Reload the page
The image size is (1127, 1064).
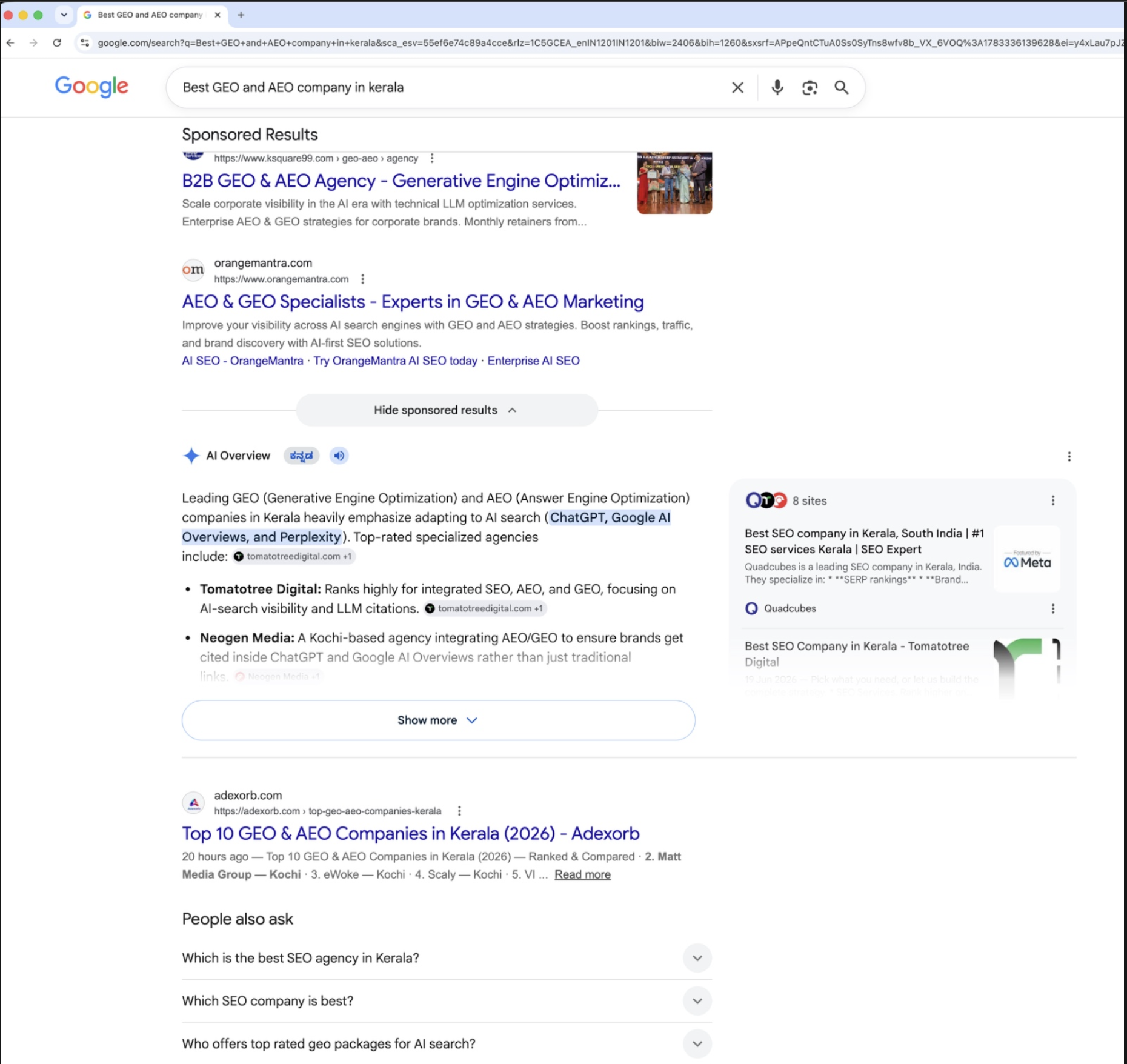click(x=57, y=43)
